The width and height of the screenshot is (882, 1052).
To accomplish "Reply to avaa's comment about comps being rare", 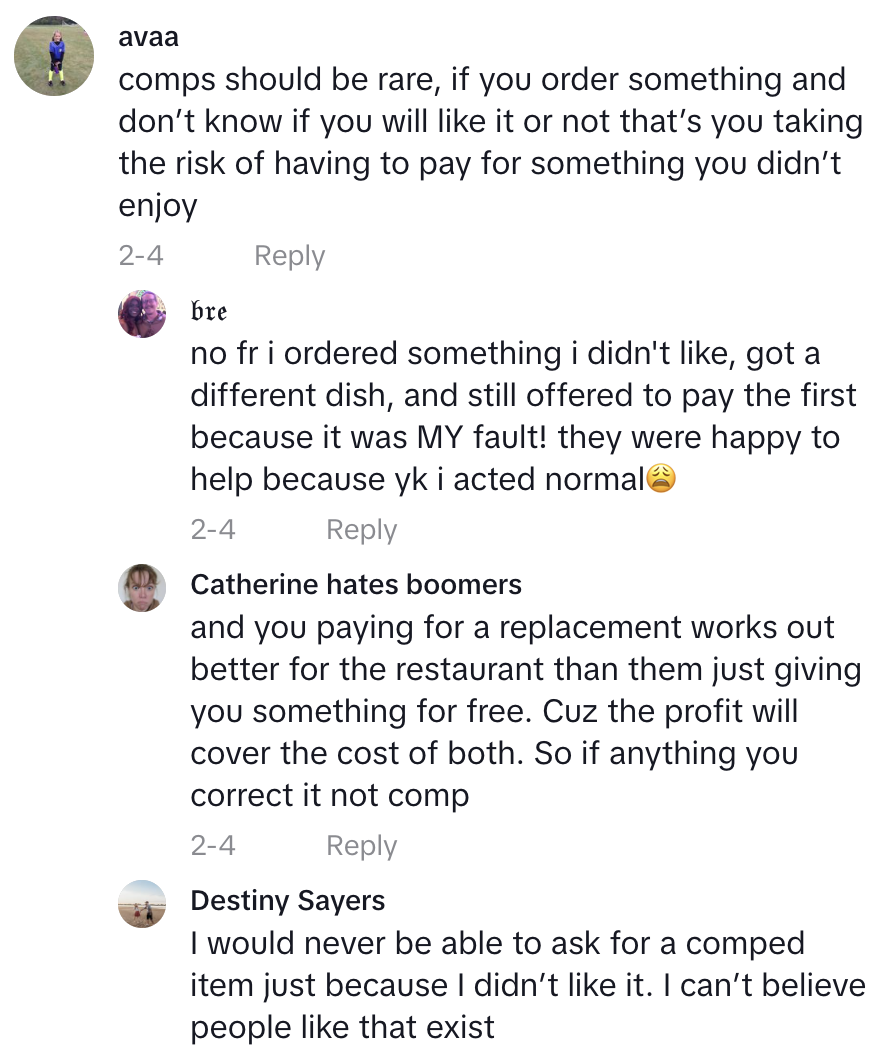I will tap(288, 255).
